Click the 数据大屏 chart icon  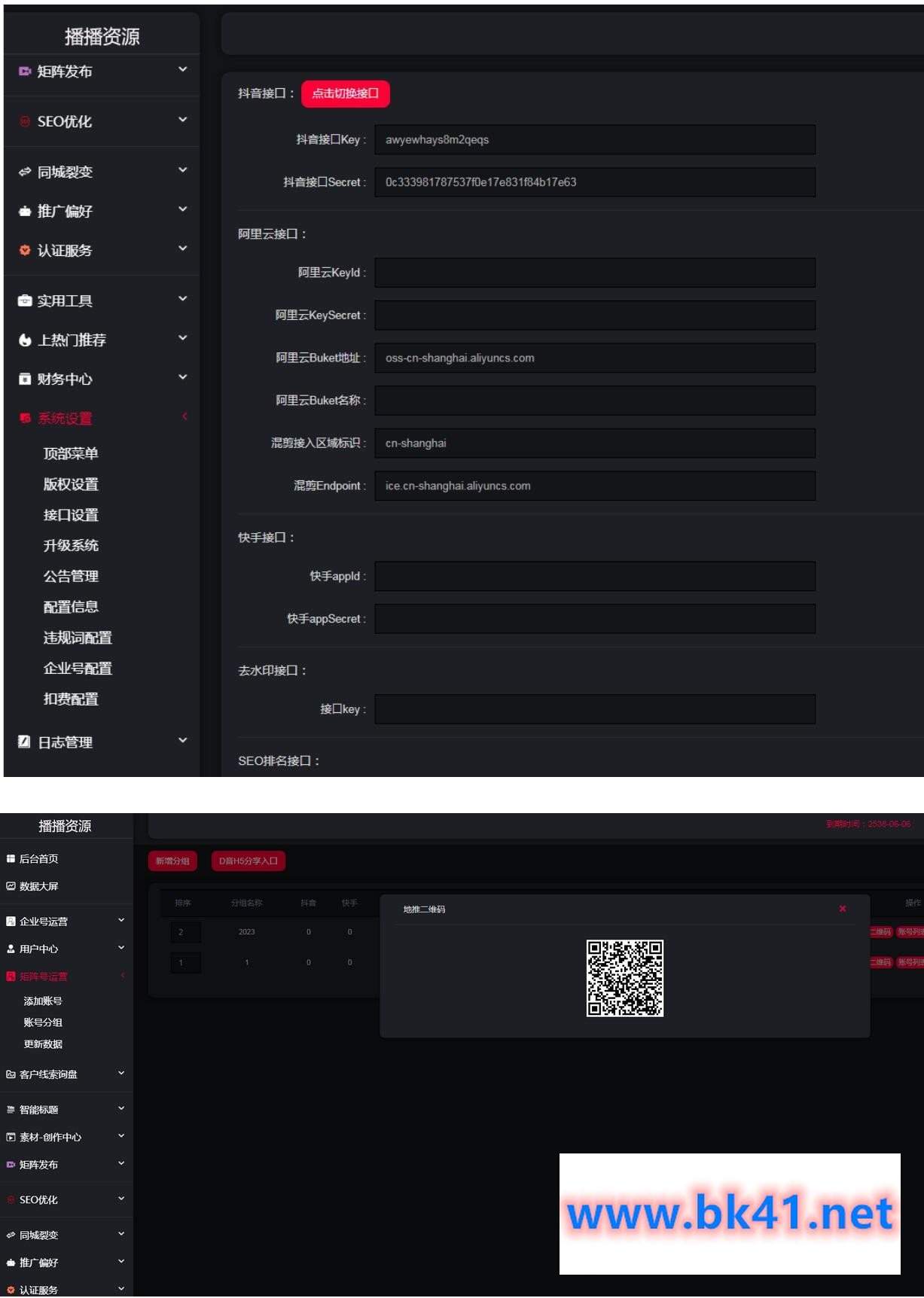[11, 886]
